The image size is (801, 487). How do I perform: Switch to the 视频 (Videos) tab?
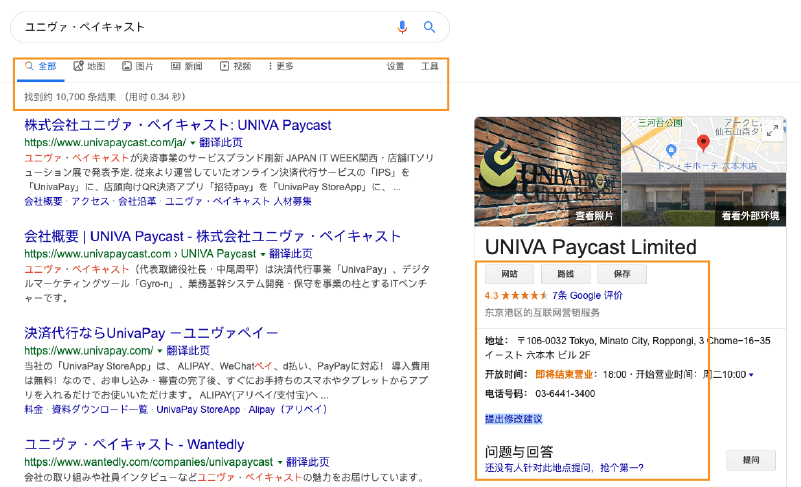coord(235,66)
